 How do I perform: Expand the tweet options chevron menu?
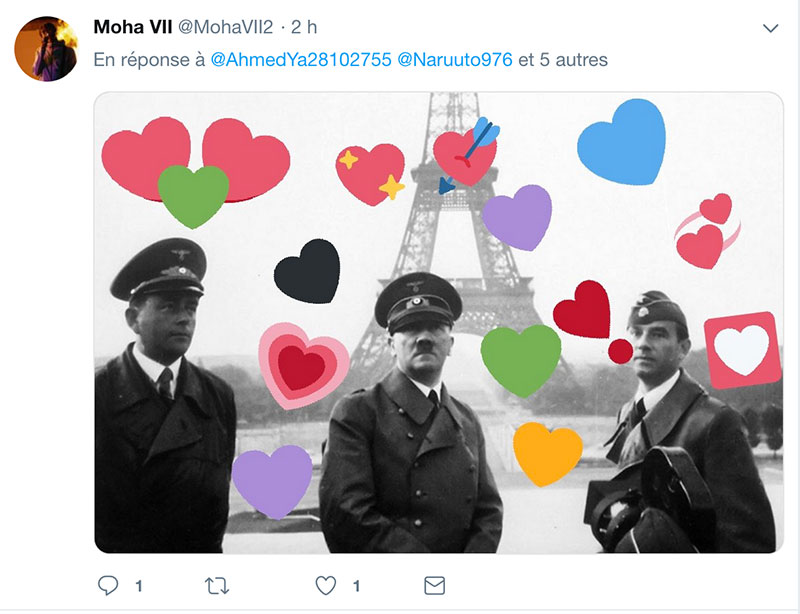pyautogui.click(x=770, y=28)
